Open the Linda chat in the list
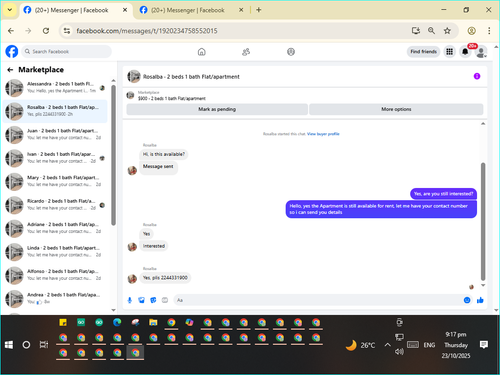The width and height of the screenshot is (500, 375). (x=55, y=252)
